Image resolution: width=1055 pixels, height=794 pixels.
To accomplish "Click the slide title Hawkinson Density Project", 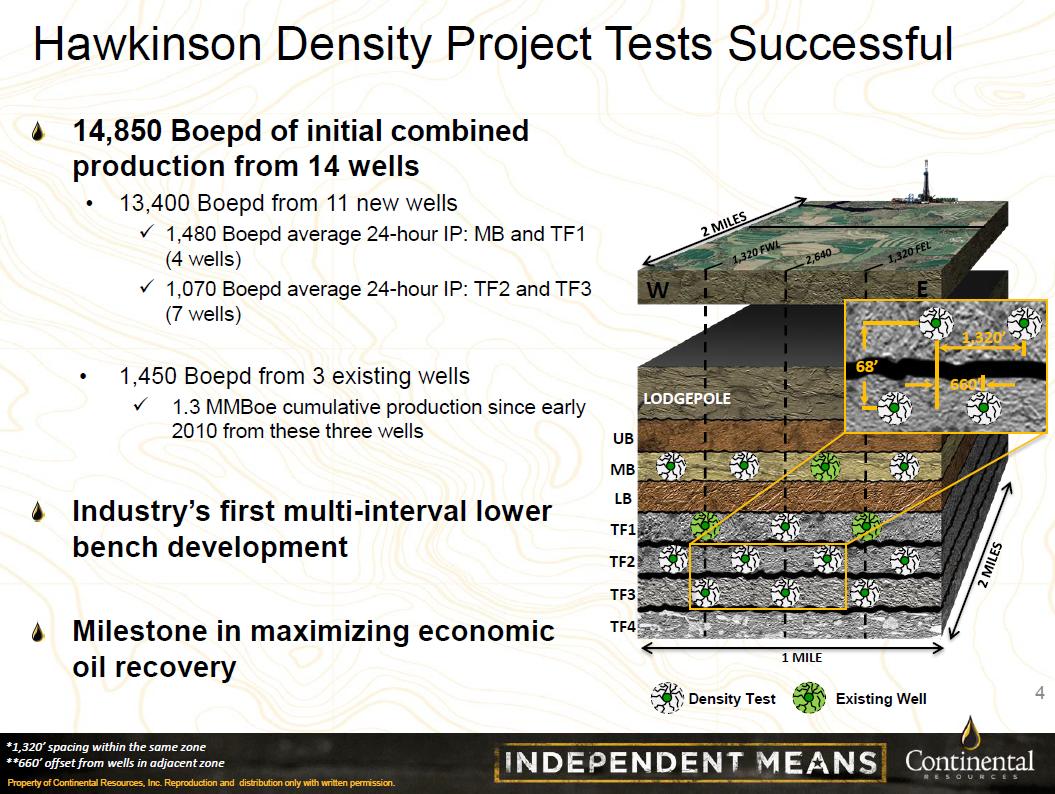I will (x=492, y=44).
